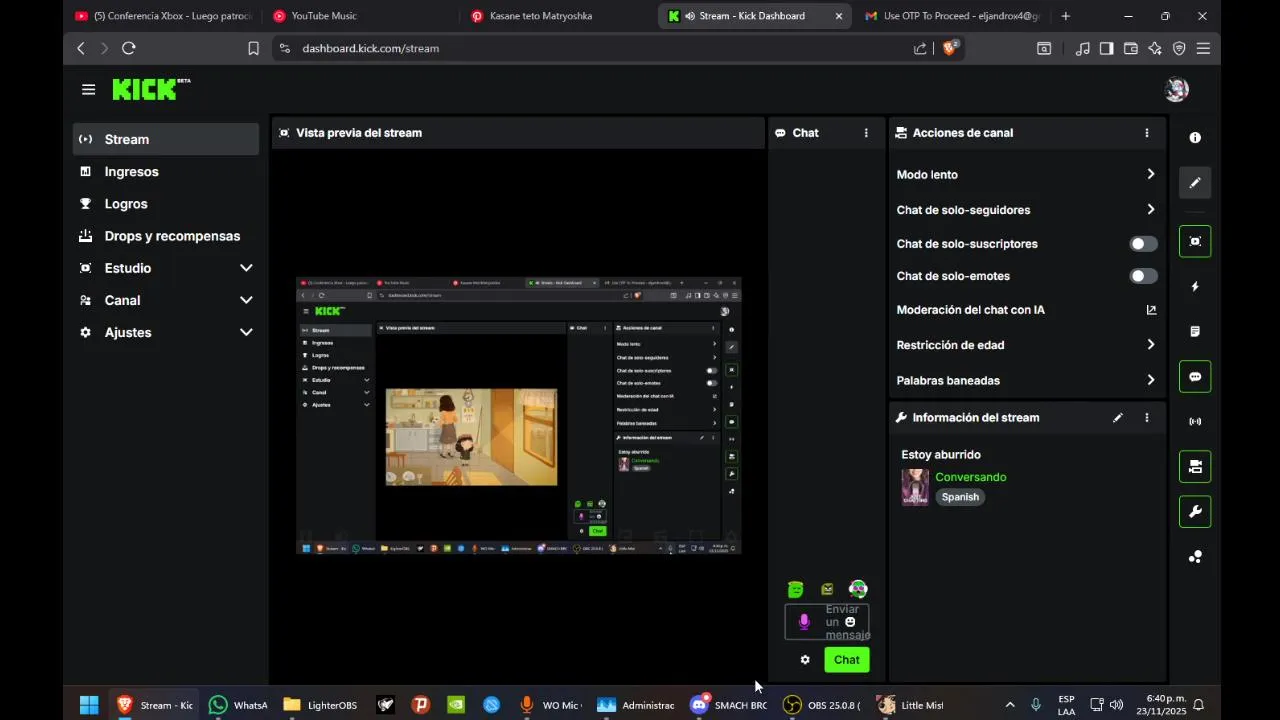Edit stream information with pencil icon
Screen dimensions: 1280x720
click(x=1118, y=418)
